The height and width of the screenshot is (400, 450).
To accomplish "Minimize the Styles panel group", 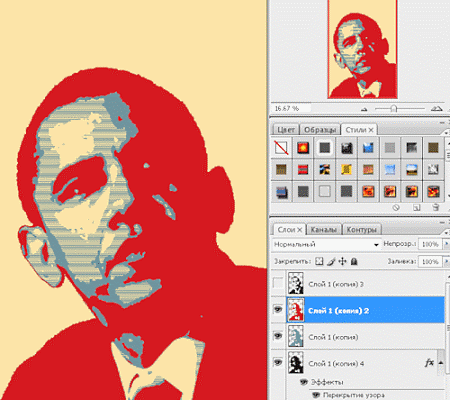I will 442,123.
